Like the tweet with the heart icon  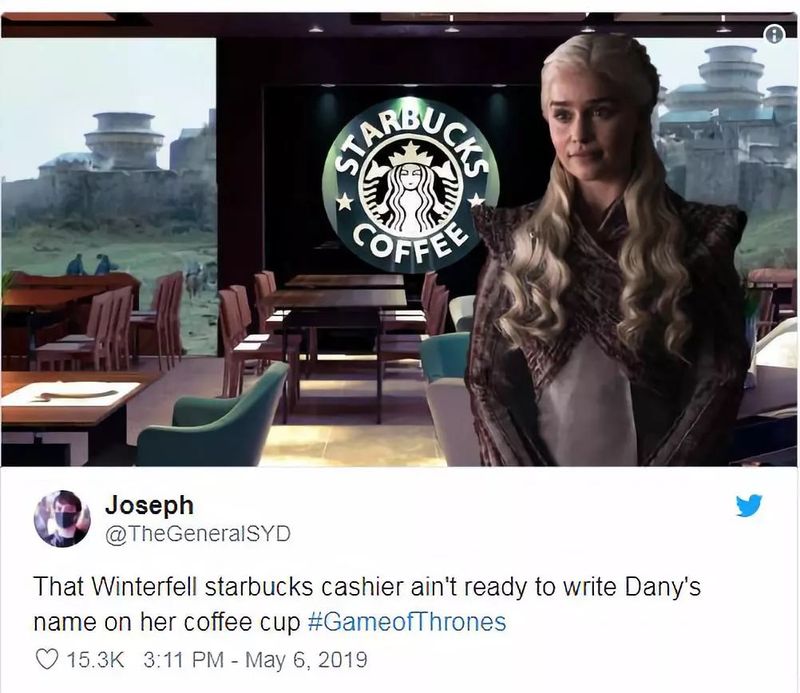(x=46, y=659)
